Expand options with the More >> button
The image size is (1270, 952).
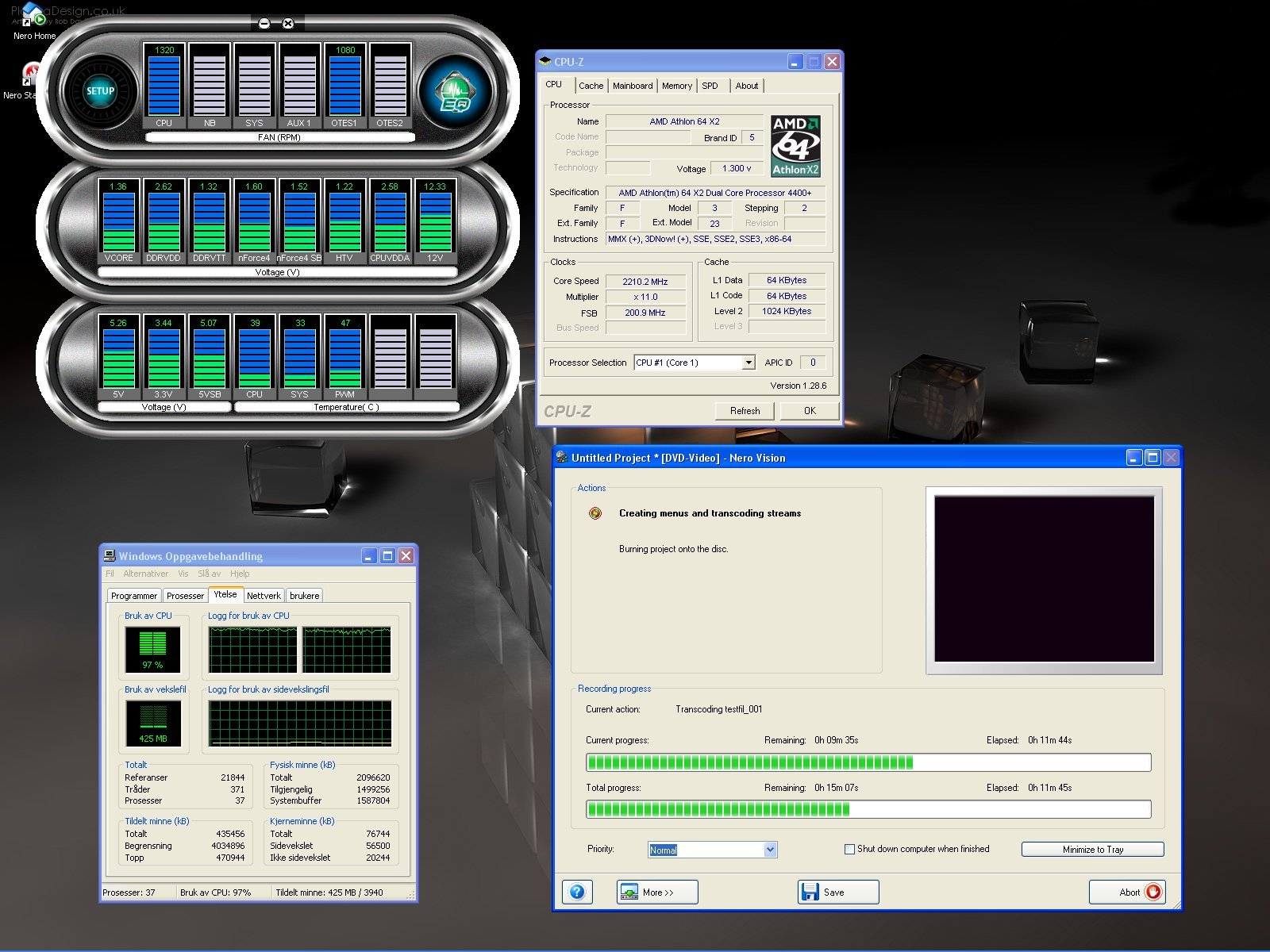tap(657, 892)
